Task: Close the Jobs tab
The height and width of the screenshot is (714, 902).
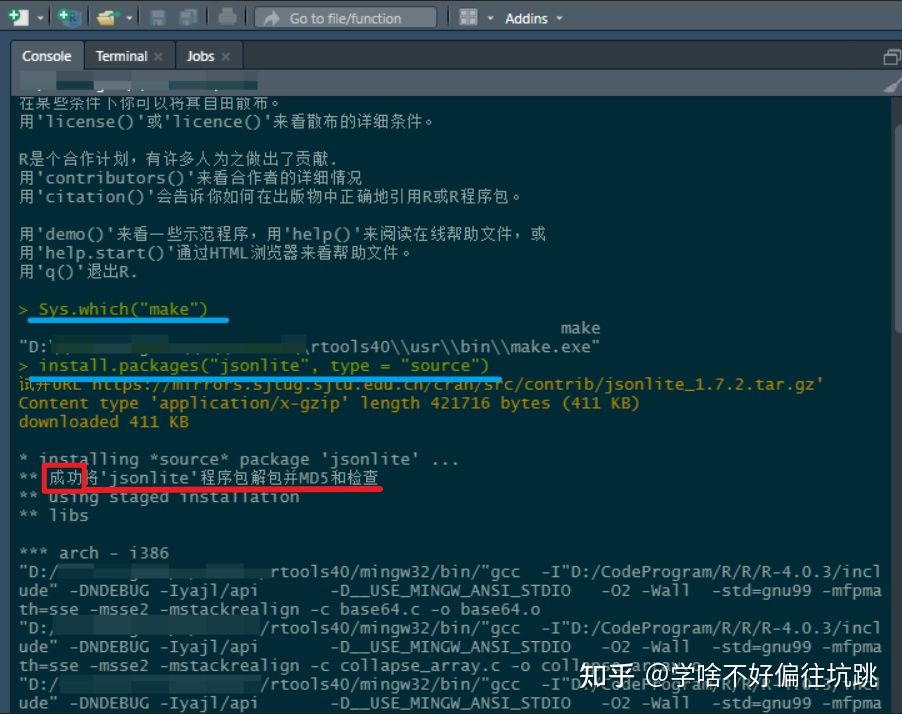Action: click(x=225, y=56)
